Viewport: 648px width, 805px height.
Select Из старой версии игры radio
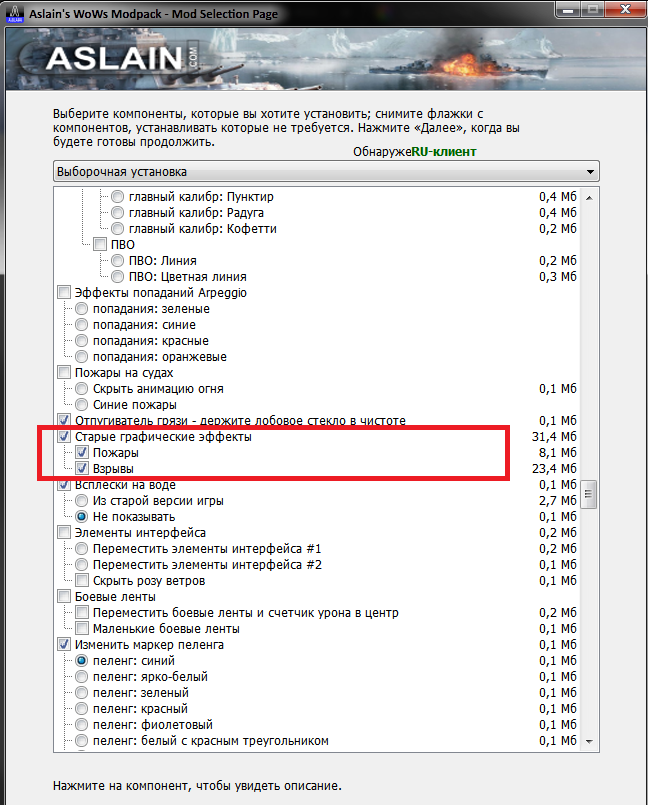pyautogui.click(x=82, y=500)
